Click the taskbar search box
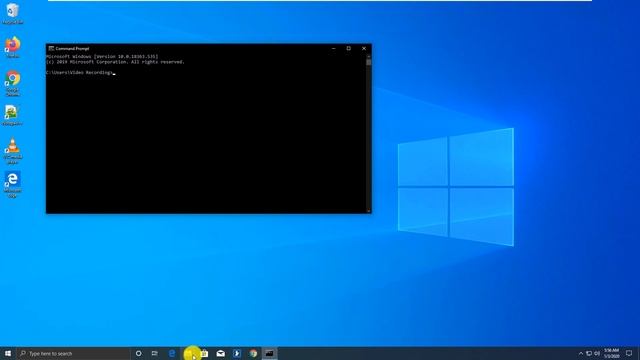Screen dimensions: 640x360 point(73,353)
